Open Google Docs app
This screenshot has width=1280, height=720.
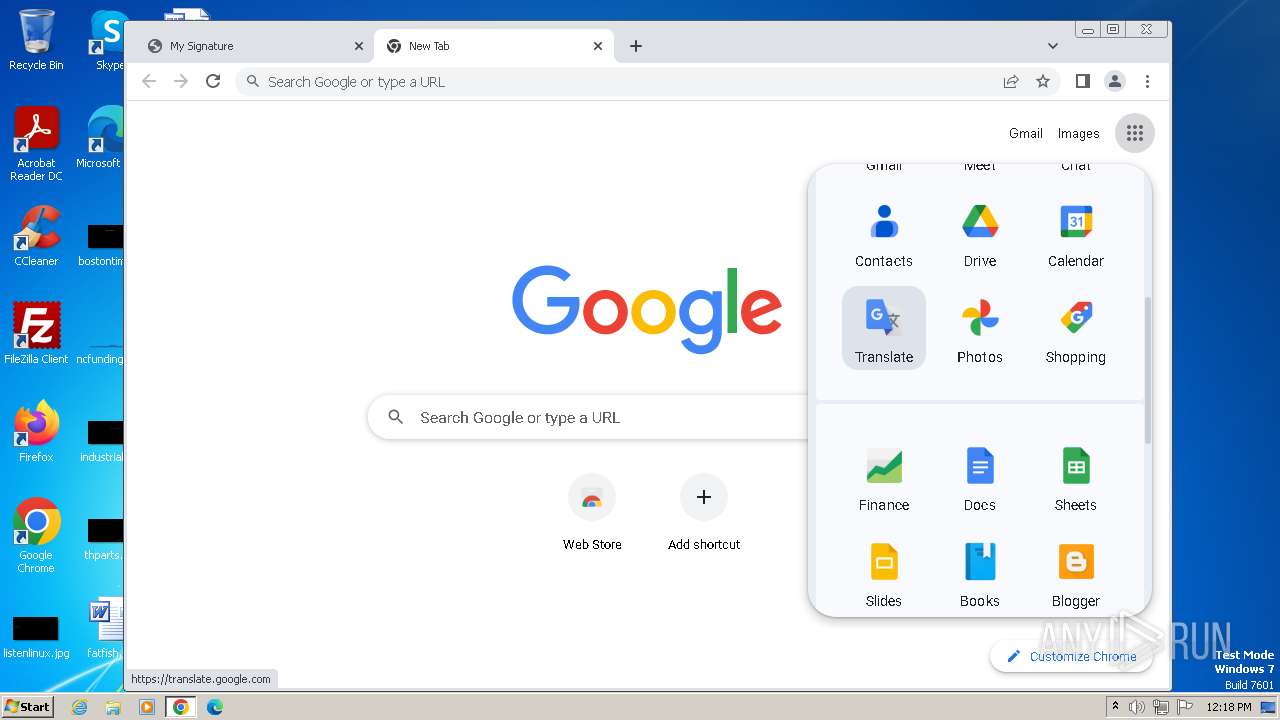(980, 478)
